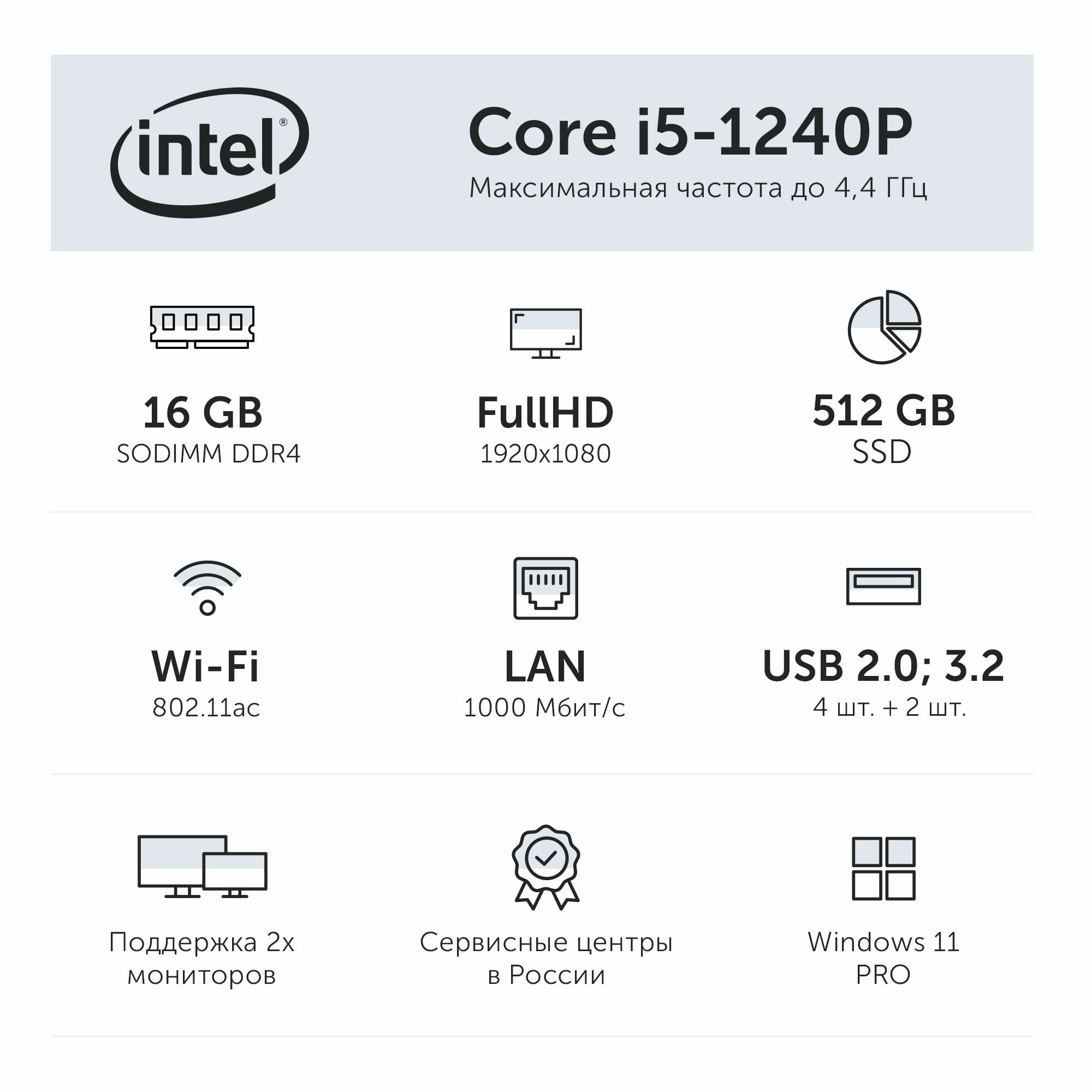
Task: Click the Максимальная частота до 4,4 ГГц line
Action: tap(698, 188)
